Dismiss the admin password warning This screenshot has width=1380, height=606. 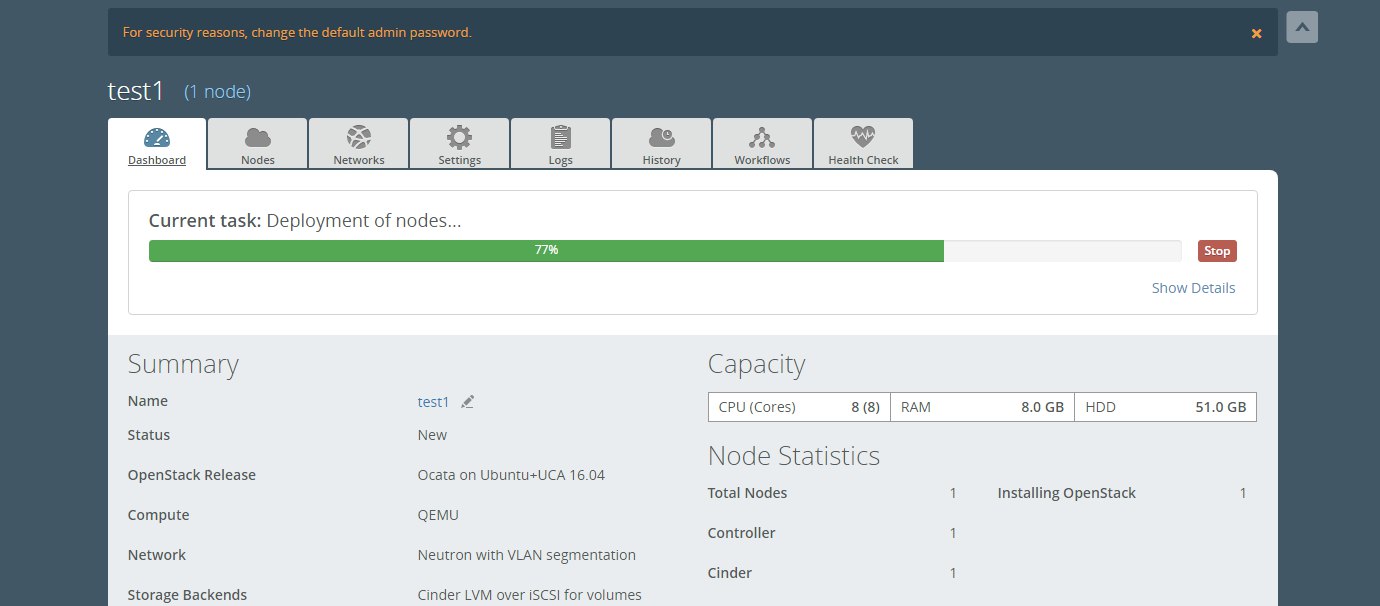point(1257,33)
